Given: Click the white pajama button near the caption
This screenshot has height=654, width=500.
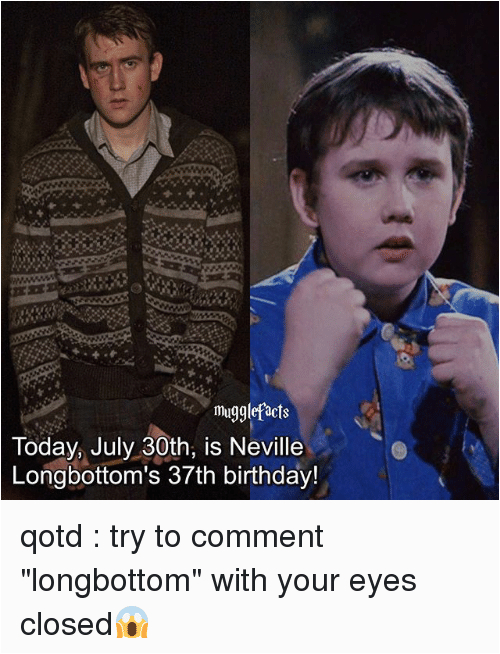Looking at the screenshot, I should pyautogui.click(x=399, y=450).
